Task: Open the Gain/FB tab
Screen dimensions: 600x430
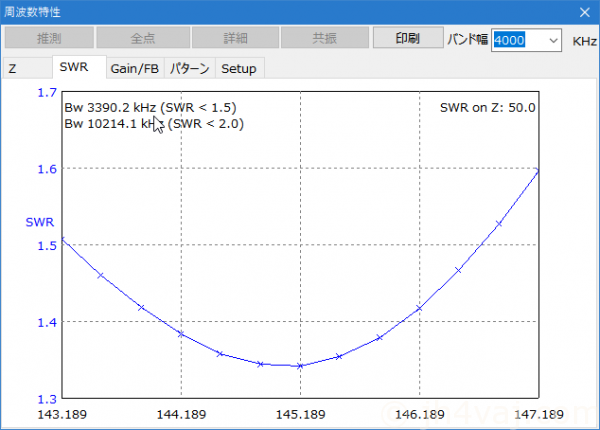Action: point(135,68)
